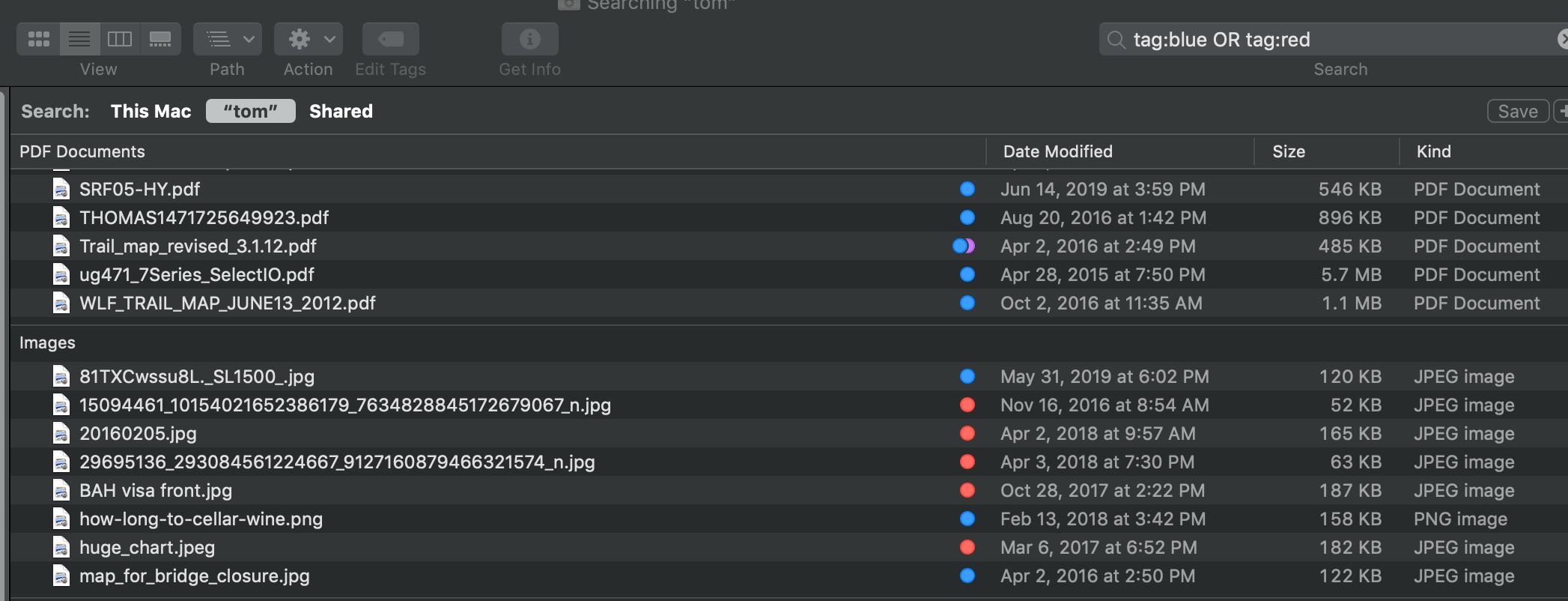
Task: Sort by Kind column header
Action: tap(1433, 151)
